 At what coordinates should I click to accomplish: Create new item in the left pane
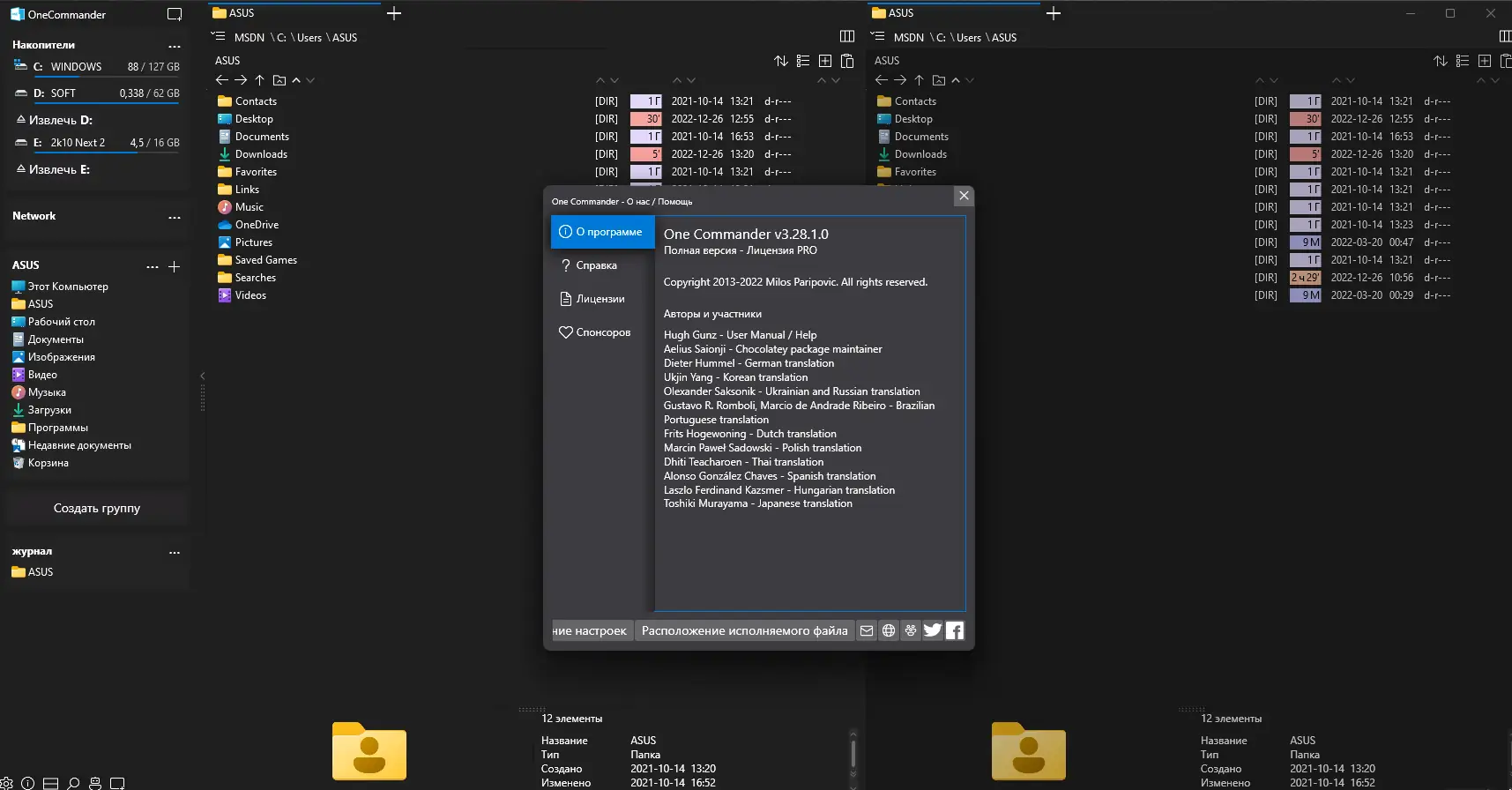825,61
